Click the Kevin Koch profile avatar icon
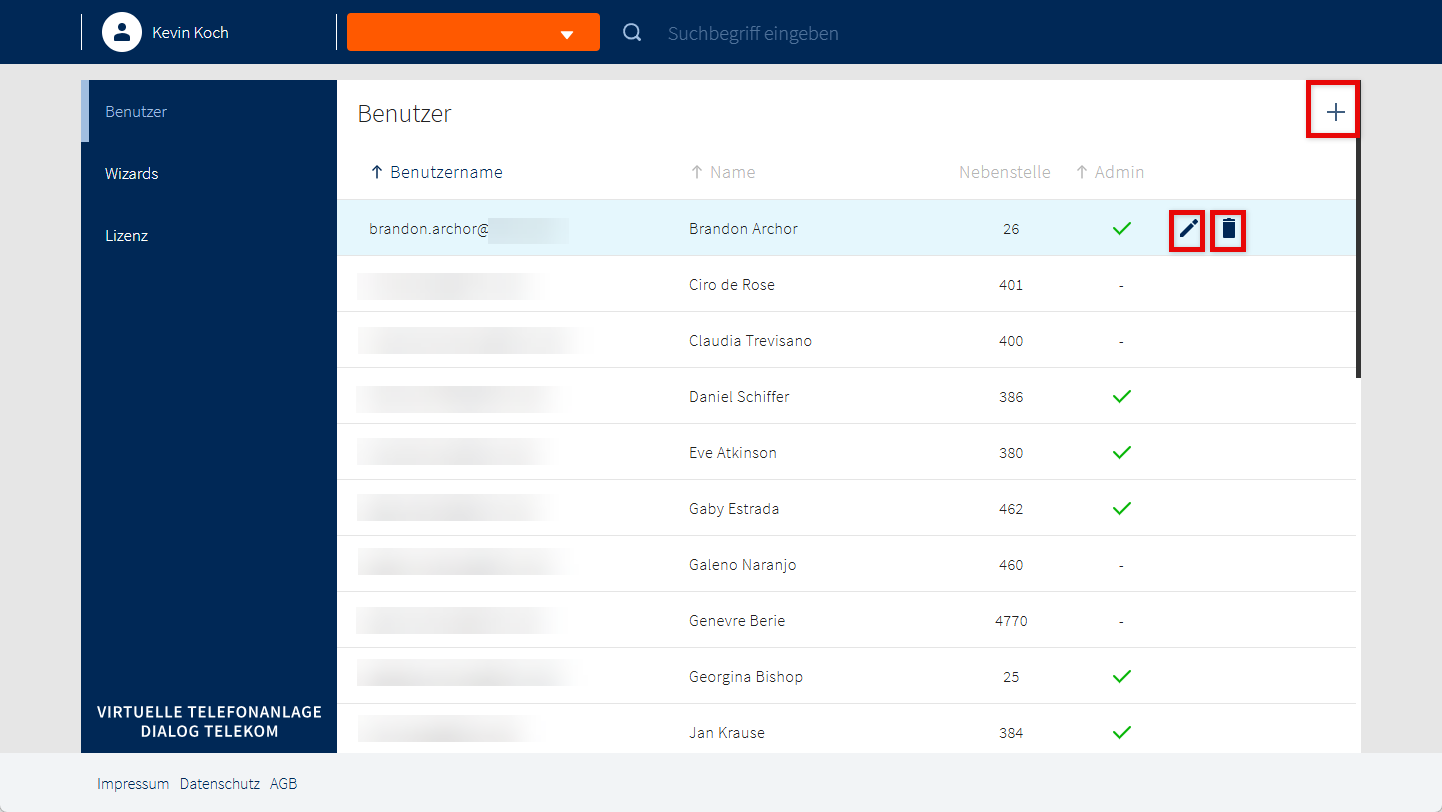1442x812 pixels. pyautogui.click(x=121, y=32)
